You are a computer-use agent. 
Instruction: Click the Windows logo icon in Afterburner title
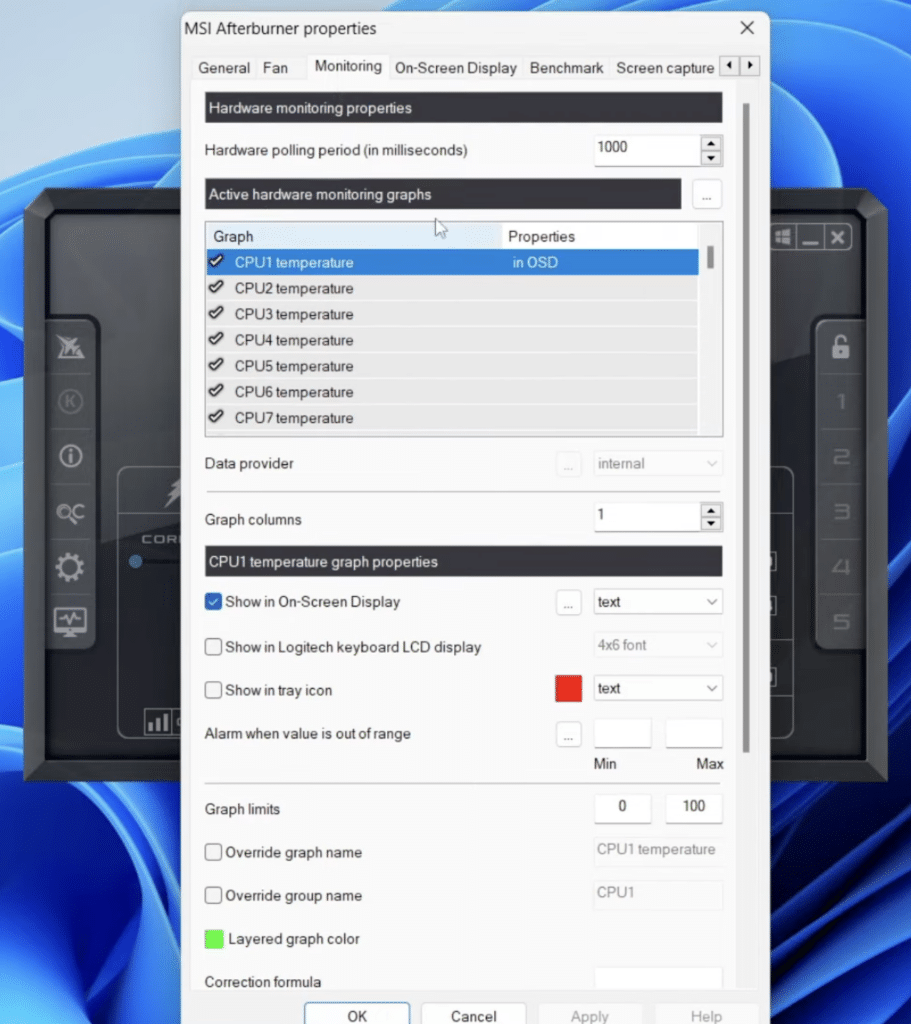click(x=783, y=237)
